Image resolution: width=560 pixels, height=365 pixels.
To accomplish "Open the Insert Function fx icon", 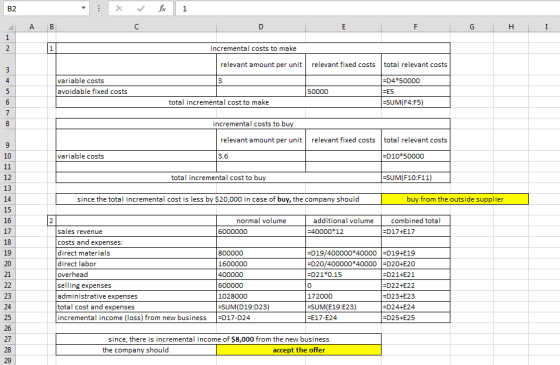I will point(162,9).
